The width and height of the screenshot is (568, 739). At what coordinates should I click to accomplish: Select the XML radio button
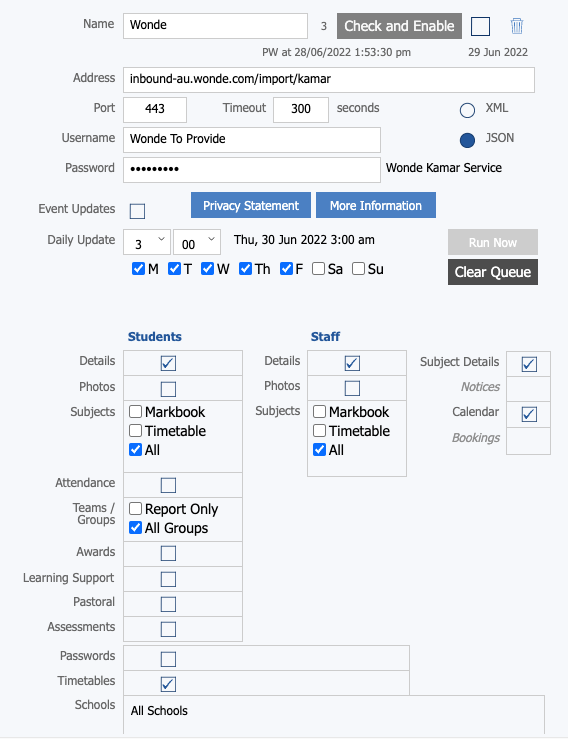(467, 110)
